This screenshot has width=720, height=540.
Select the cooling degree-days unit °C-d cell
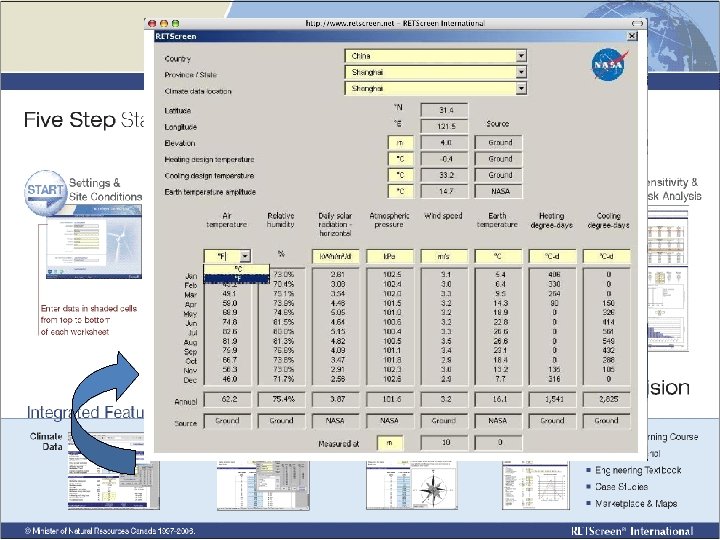[x=607, y=256]
